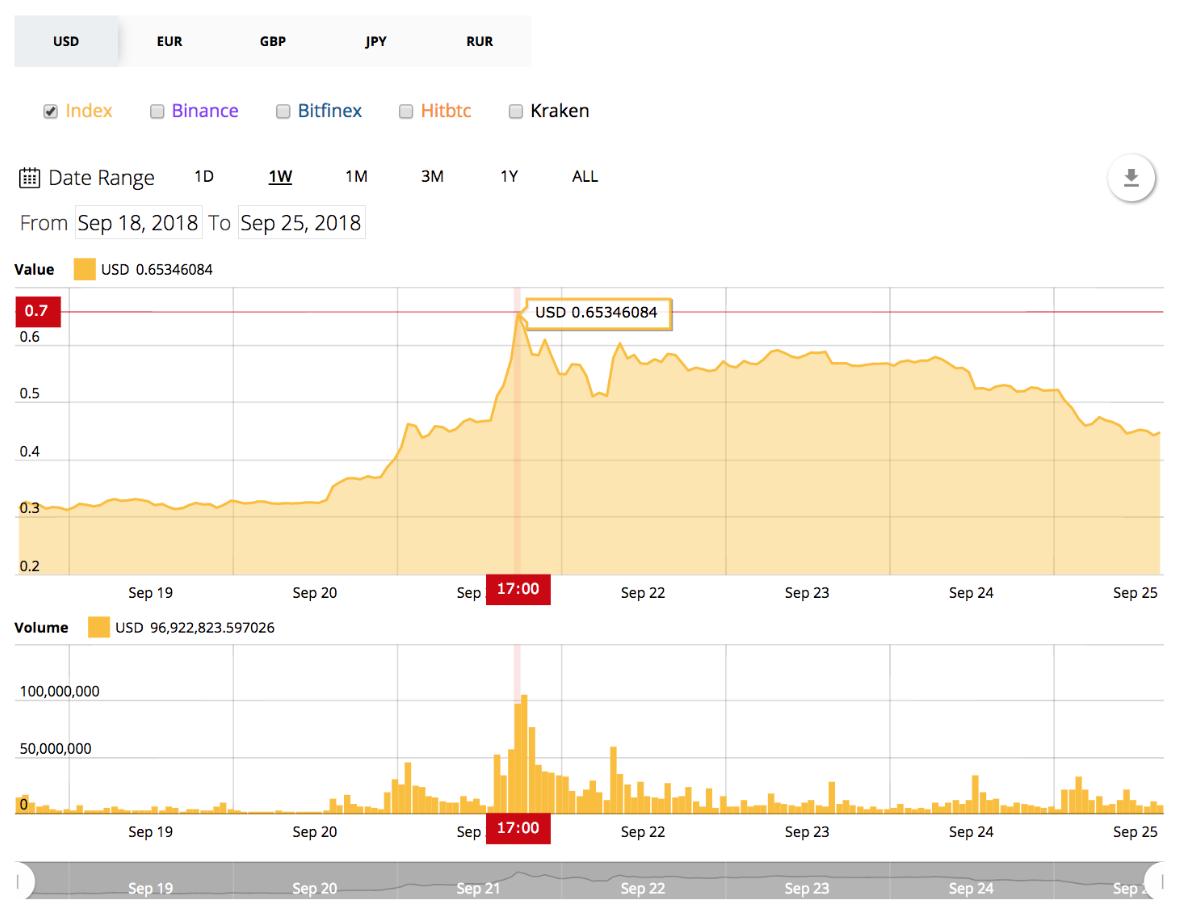Choose the JPY currency tab
The image size is (1182, 909).
point(376,42)
